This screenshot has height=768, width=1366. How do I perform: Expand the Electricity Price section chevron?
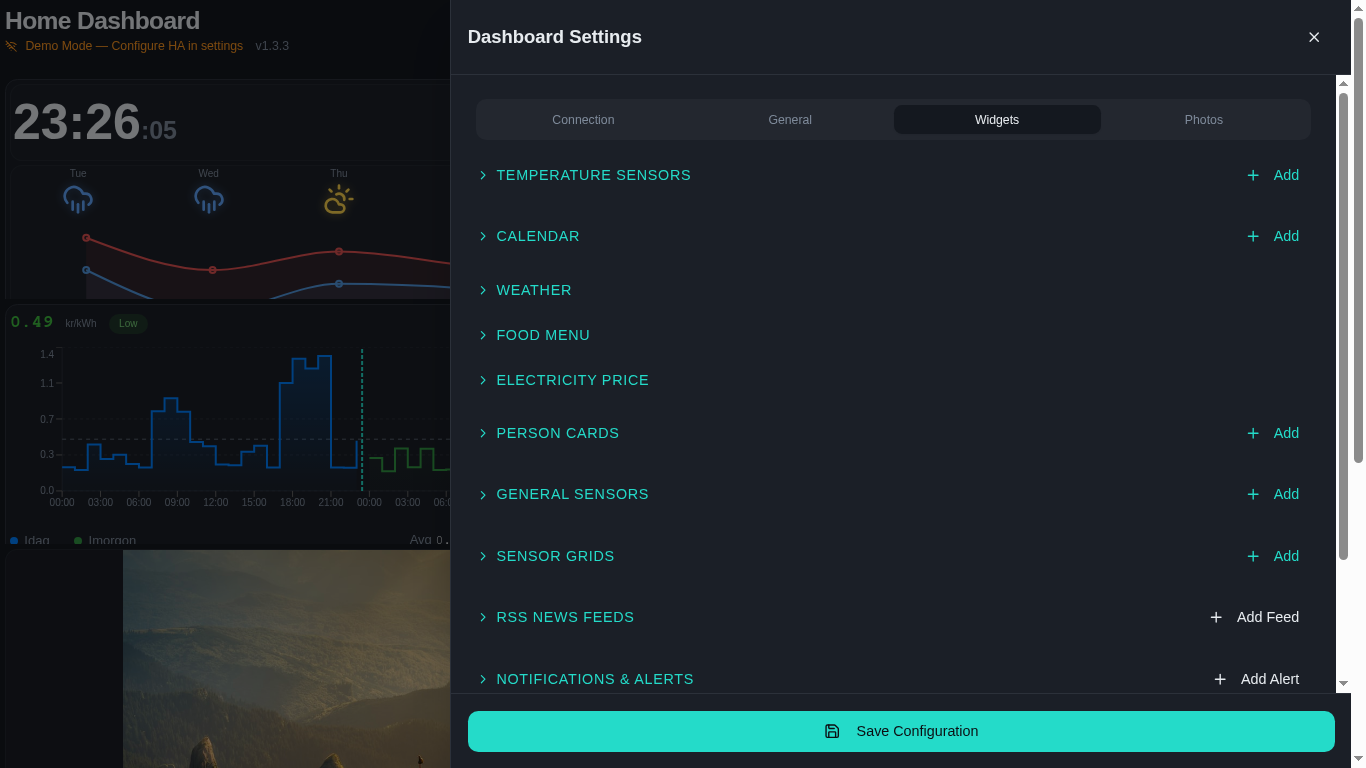point(483,380)
